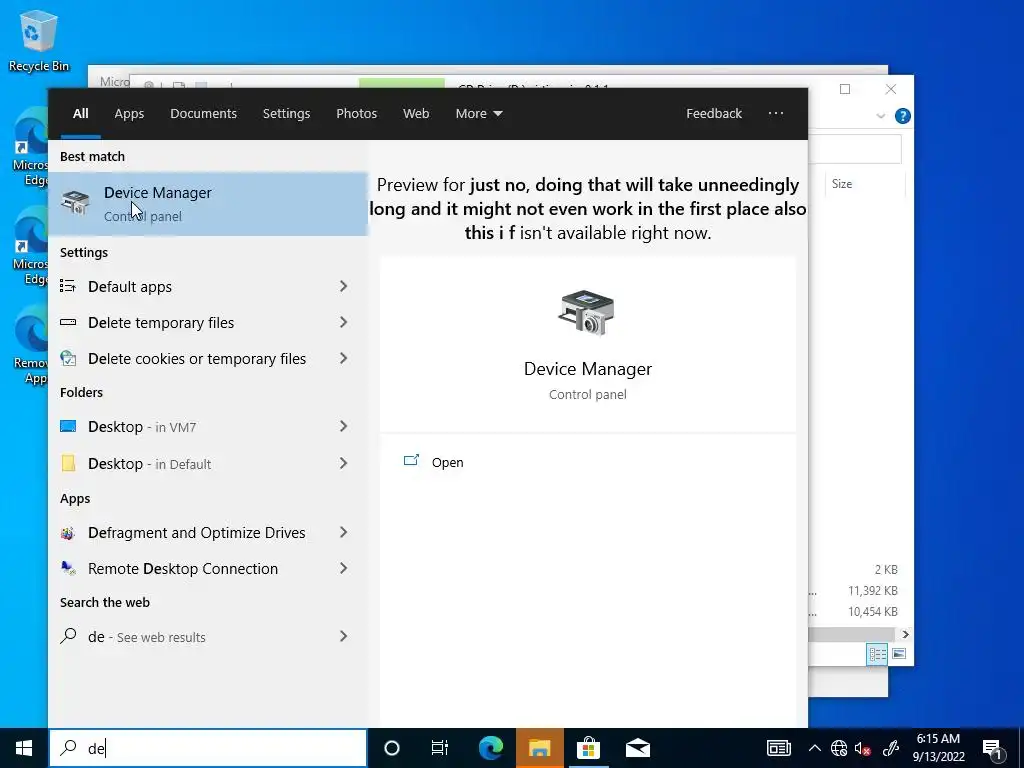Screen dimensions: 1024x768
Task: Click the search box containing de
Action: click(x=208, y=748)
